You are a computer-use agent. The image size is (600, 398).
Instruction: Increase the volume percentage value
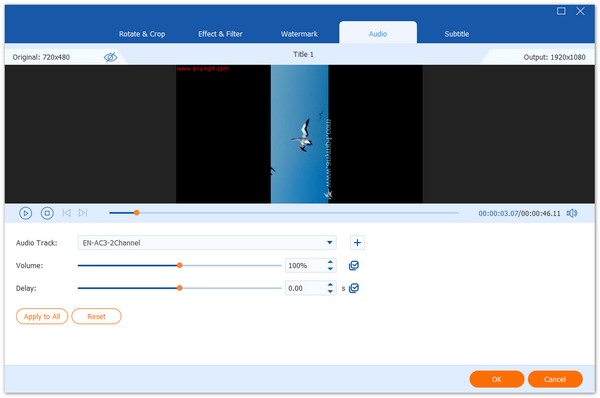click(330, 262)
